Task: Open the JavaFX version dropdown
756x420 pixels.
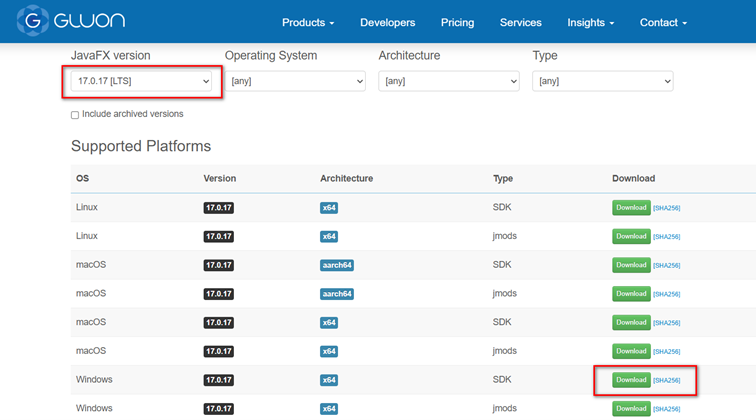Action: 141,81
